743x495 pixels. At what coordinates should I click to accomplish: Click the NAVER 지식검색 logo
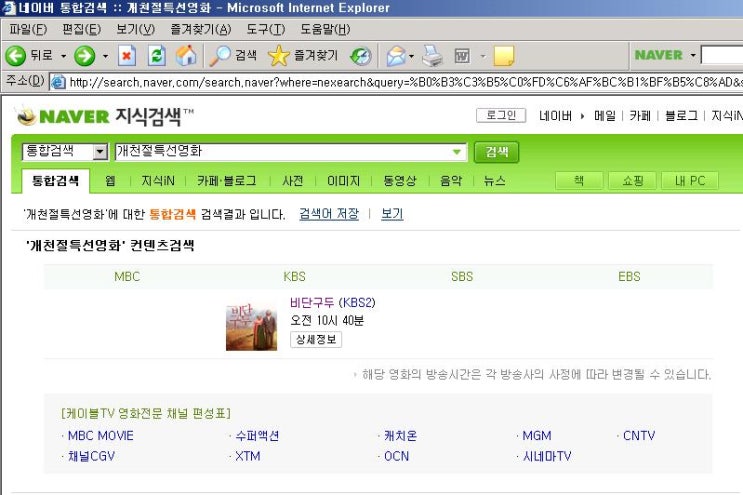point(105,116)
